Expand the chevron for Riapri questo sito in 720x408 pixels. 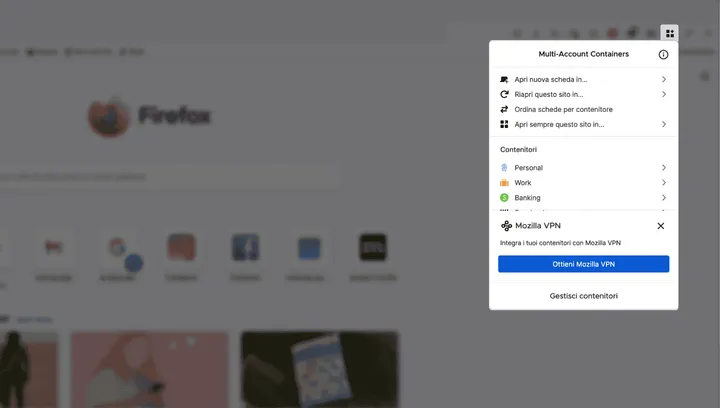coord(664,94)
